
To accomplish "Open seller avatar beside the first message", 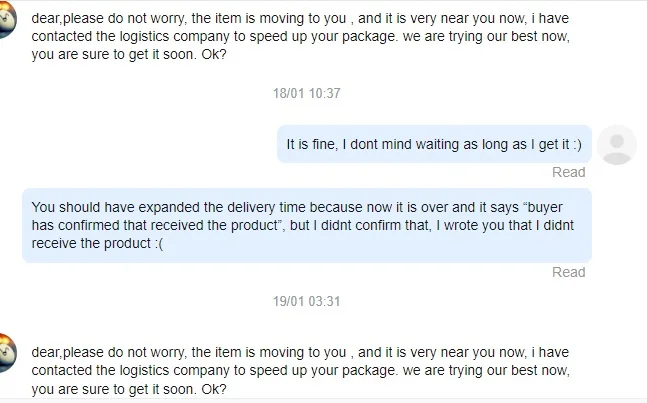I will (7, 20).
